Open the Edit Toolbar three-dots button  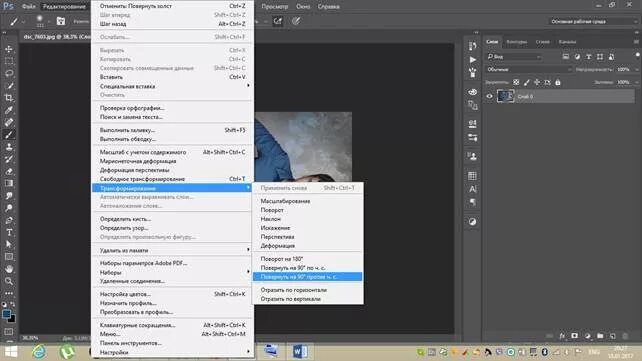coord(9,293)
